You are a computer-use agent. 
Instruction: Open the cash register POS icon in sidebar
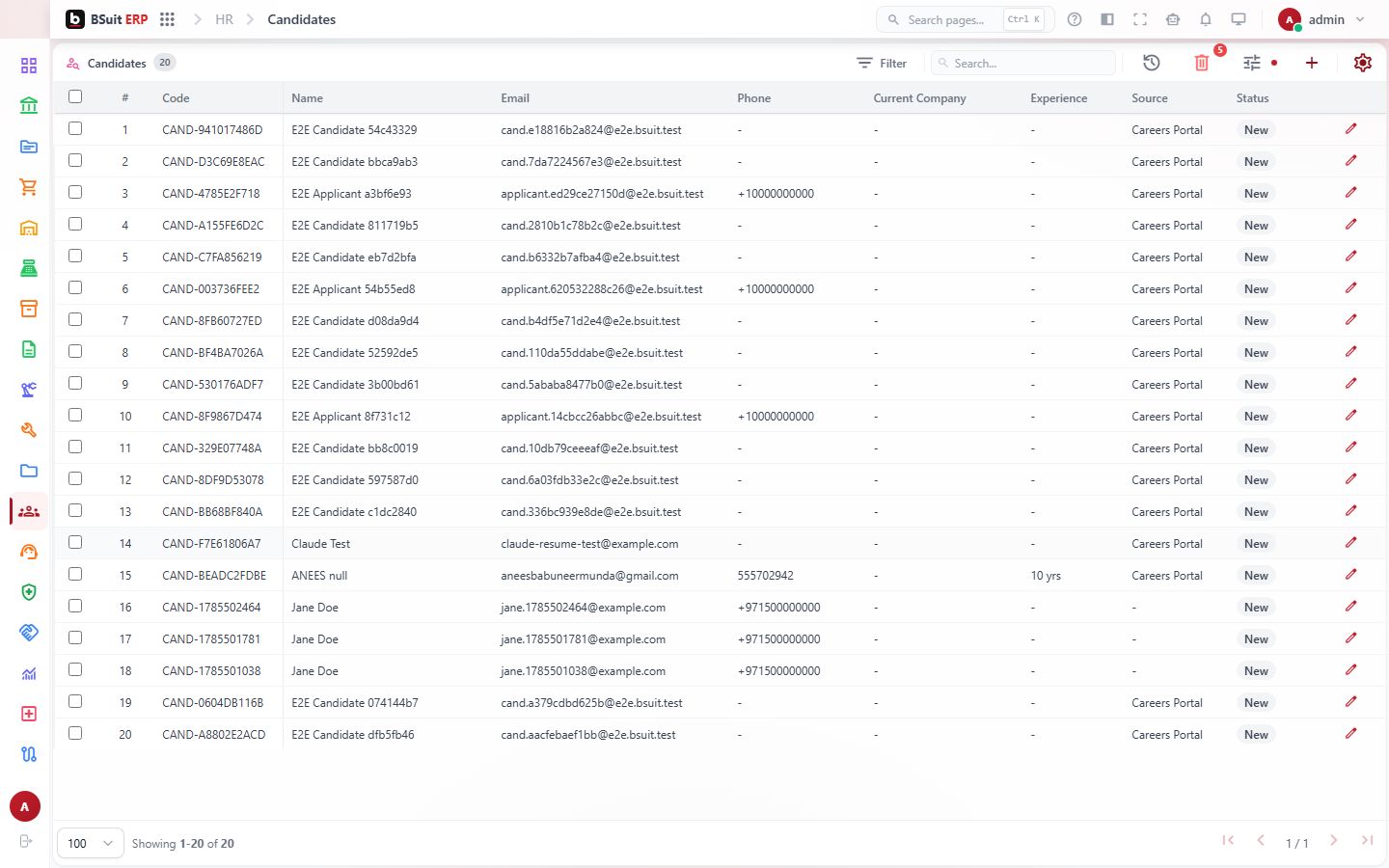29,268
